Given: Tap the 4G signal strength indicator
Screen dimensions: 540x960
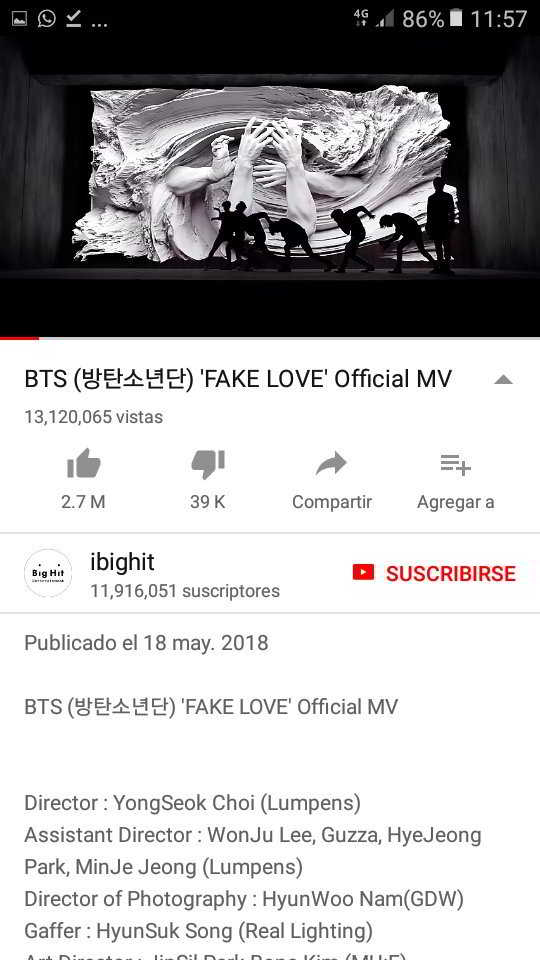Looking at the screenshot, I should (373, 19).
